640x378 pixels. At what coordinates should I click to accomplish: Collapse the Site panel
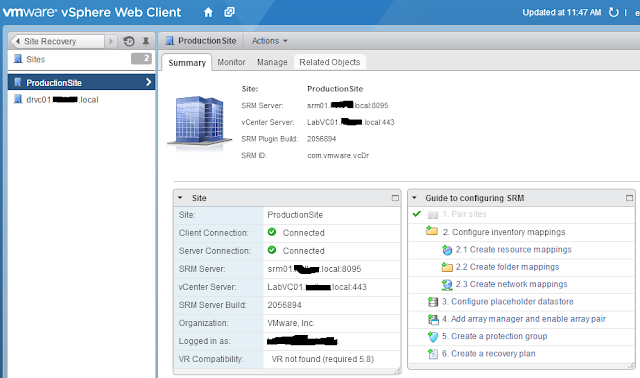pyautogui.click(x=180, y=198)
